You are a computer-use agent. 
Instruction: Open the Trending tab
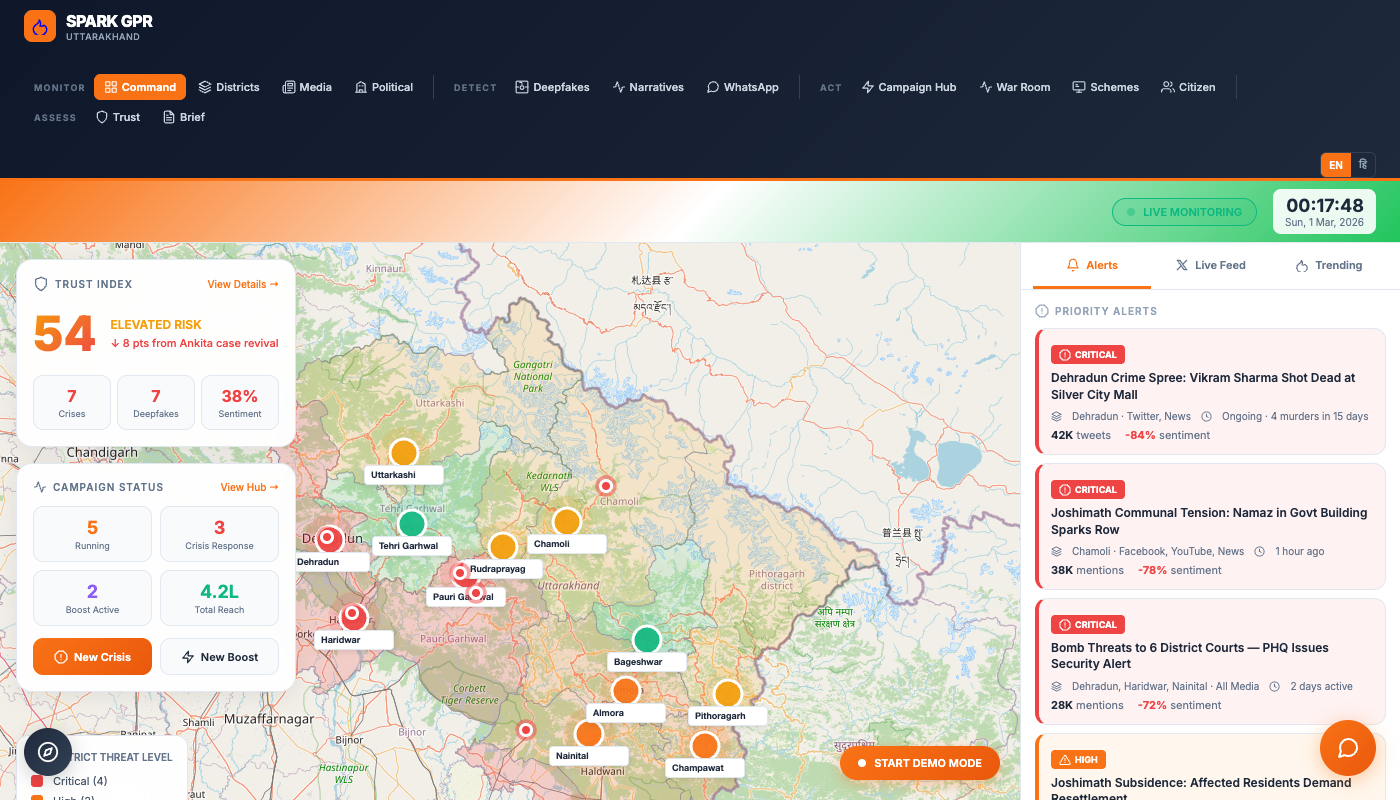click(1329, 265)
